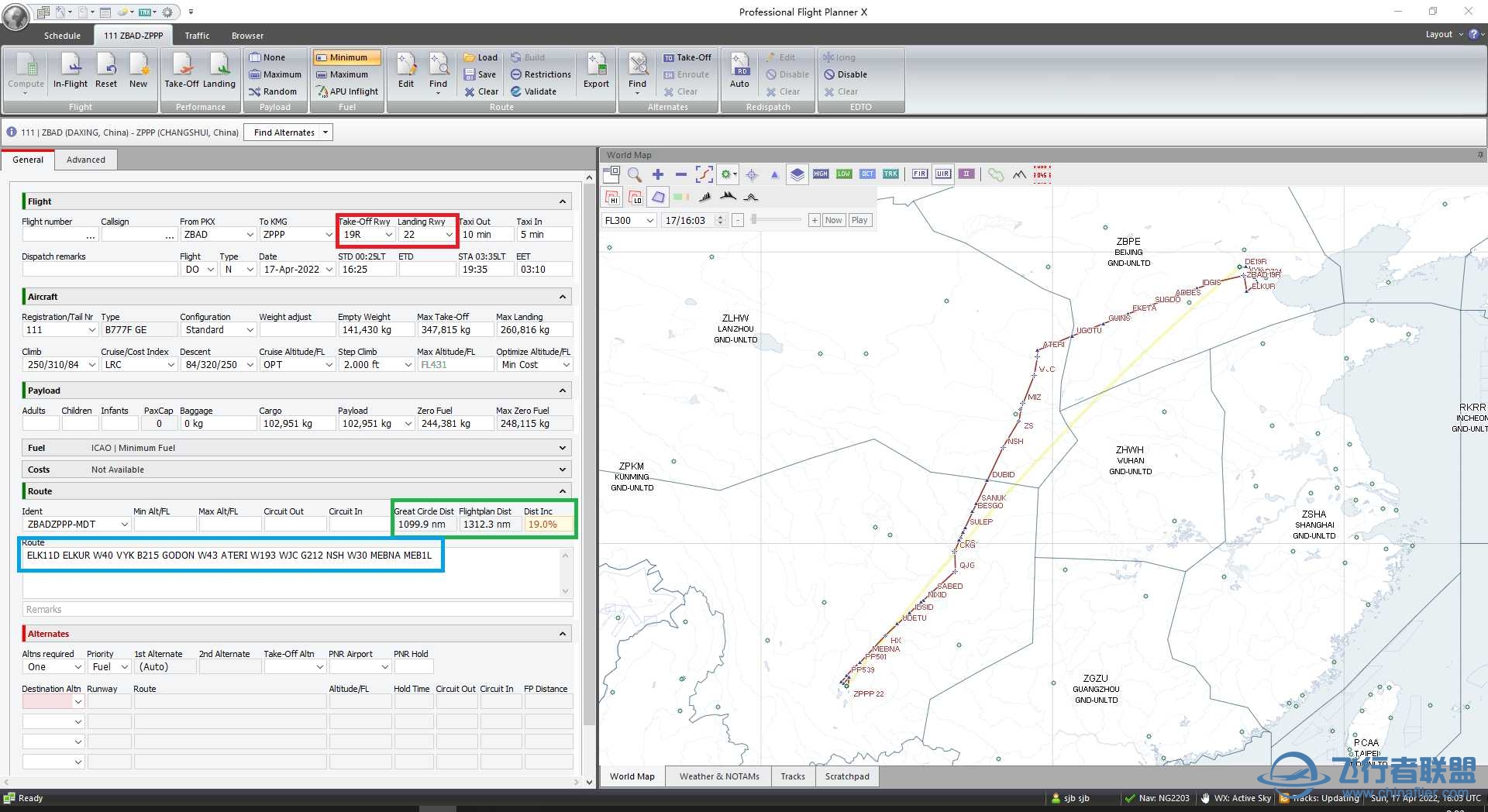Toggle FIR boundaries map layer

tap(920, 174)
